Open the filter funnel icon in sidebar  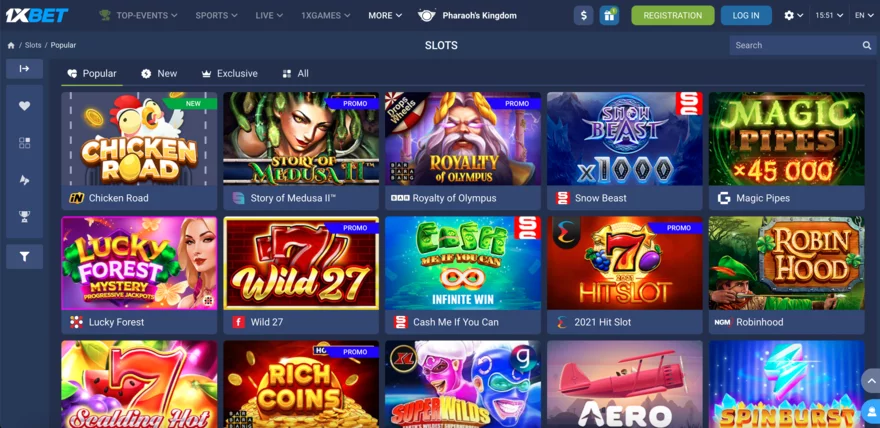pyautogui.click(x=24, y=256)
